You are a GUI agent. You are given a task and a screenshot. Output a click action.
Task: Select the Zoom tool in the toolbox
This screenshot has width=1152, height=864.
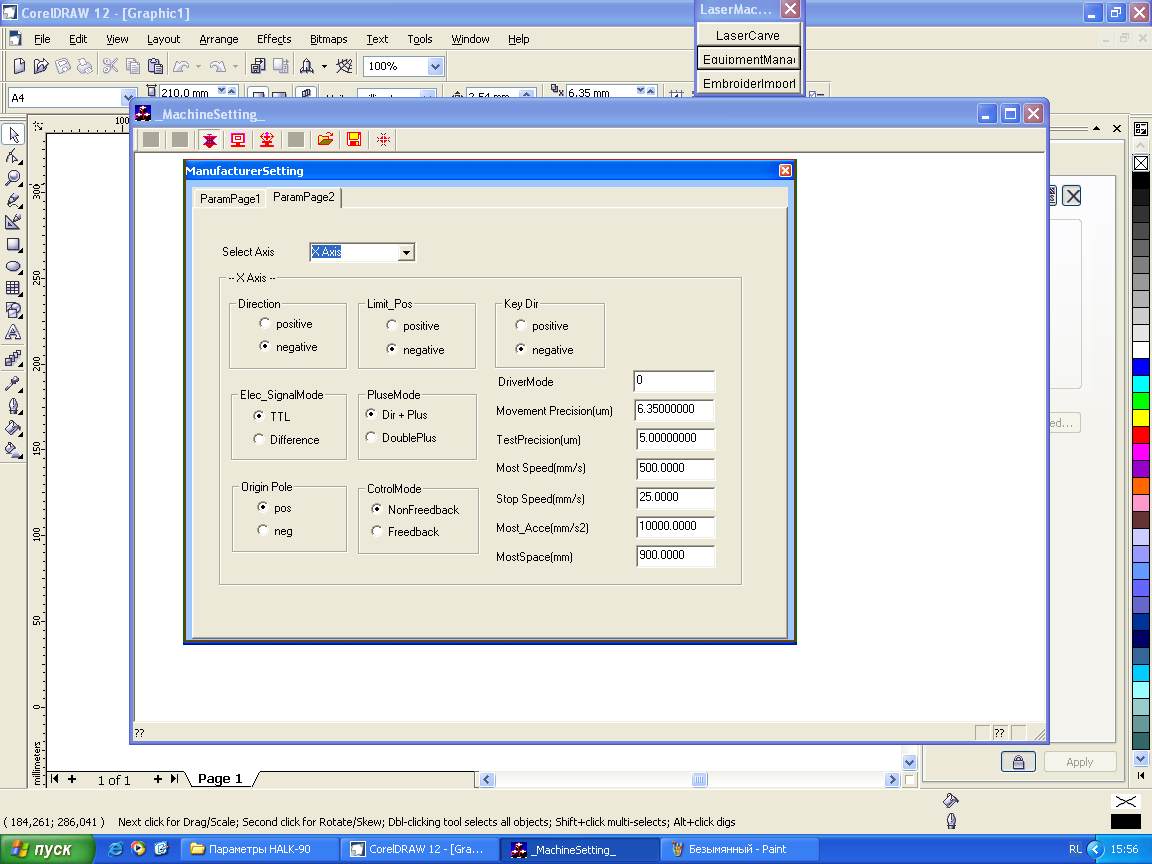pyautogui.click(x=13, y=178)
